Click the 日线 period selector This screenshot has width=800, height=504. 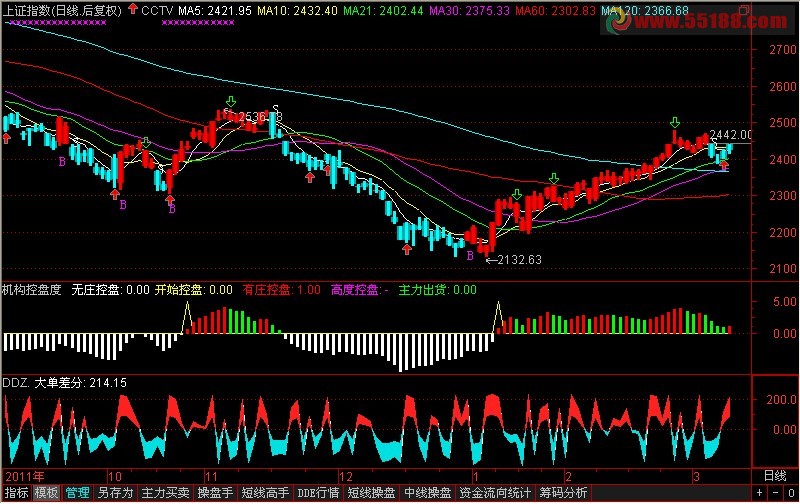775,476
